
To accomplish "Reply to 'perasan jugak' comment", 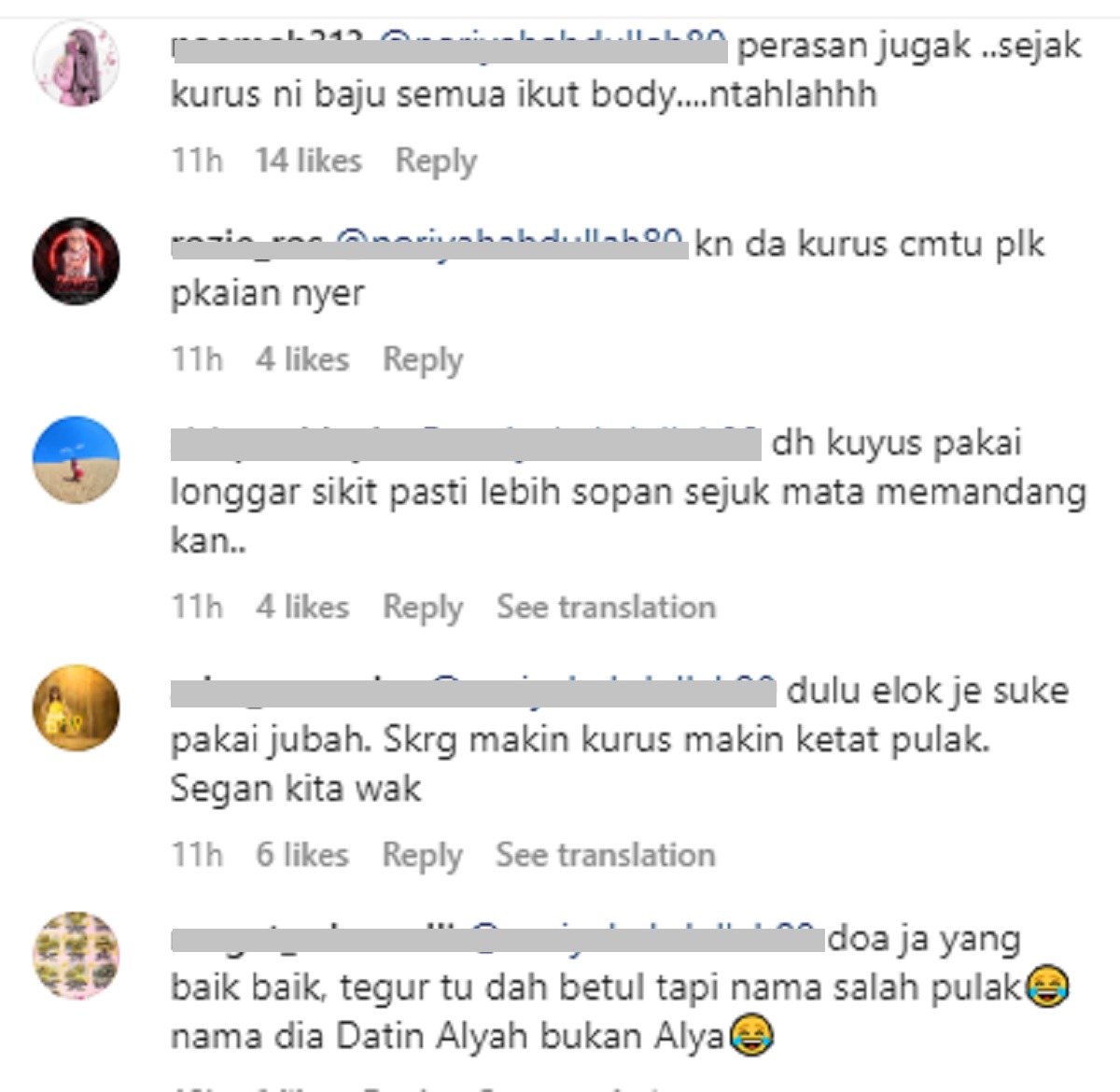I will pos(436,161).
